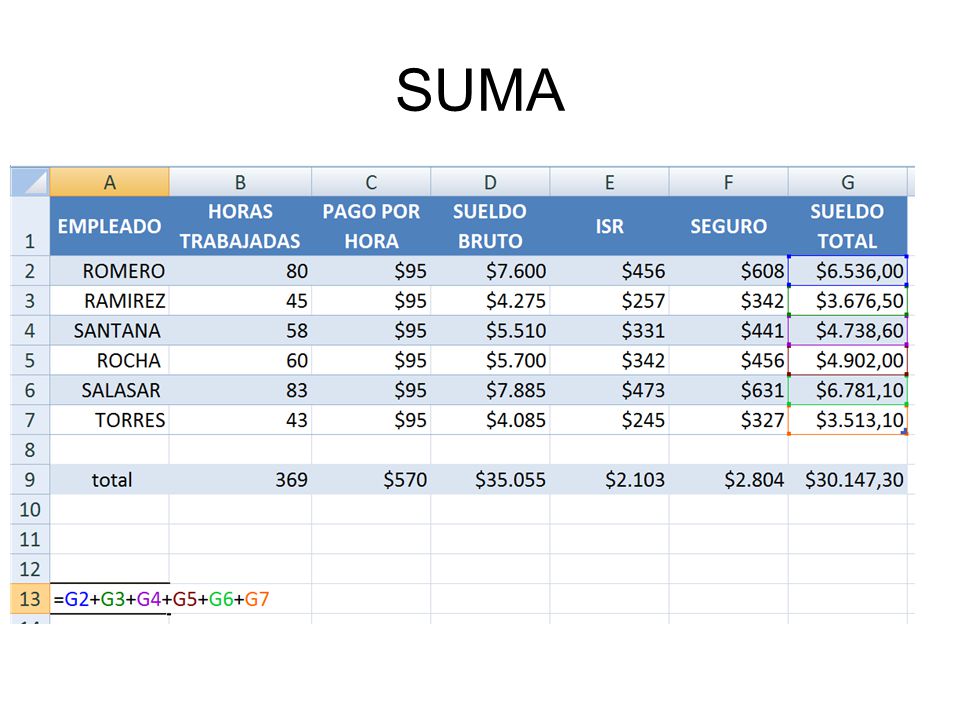
Task: Select column B header
Action: coord(240,182)
